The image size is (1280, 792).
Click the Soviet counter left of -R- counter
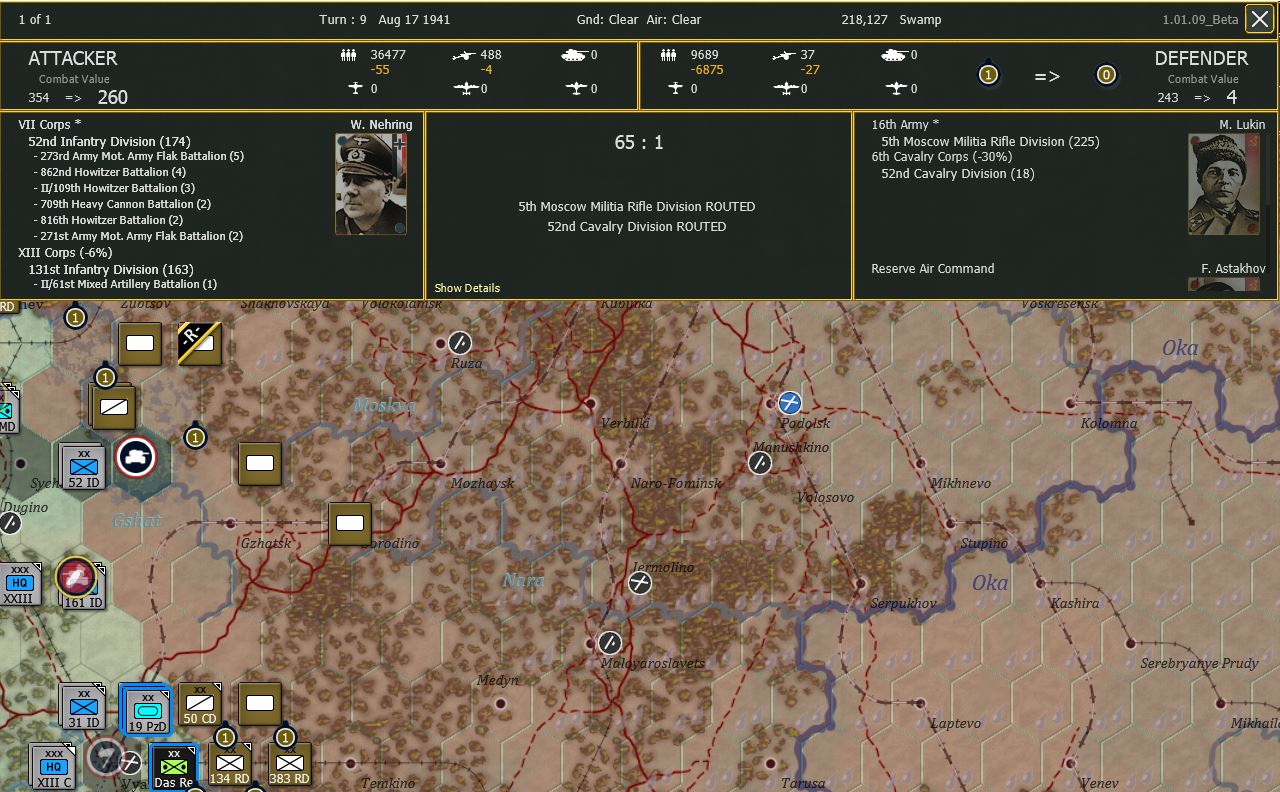point(140,344)
